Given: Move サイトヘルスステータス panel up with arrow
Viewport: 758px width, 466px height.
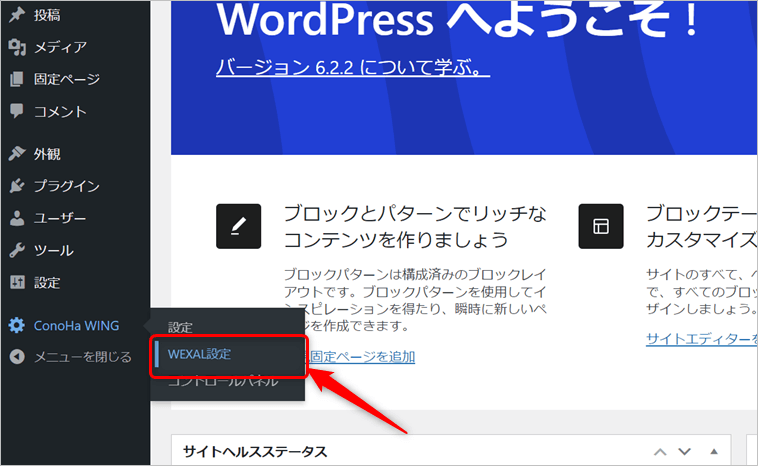Looking at the screenshot, I should [x=660, y=453].
